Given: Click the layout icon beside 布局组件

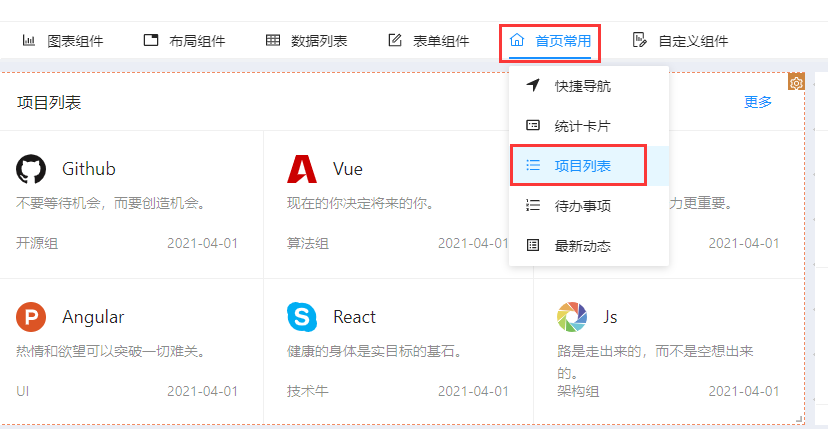Looking at the screenshot, I should click(x=151, y=40).
